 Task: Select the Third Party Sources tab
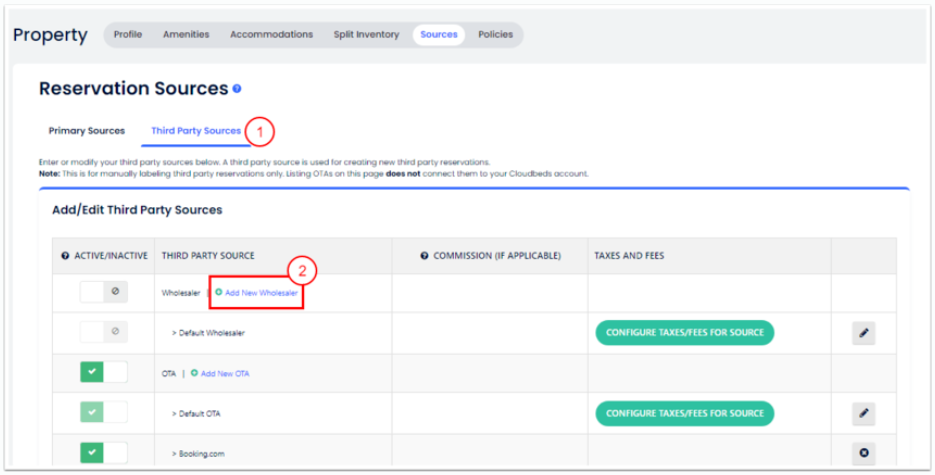196,131
